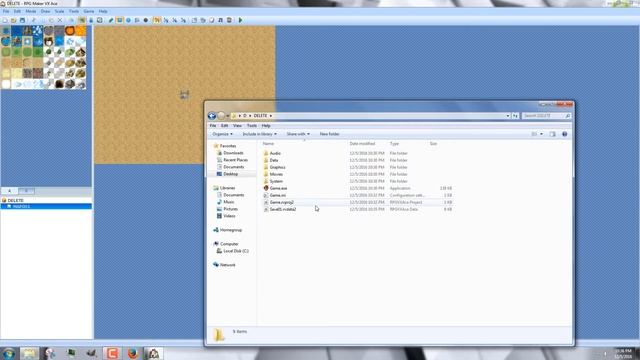The width and height of the screenshot is (640, 360).
Task: Open the Sound Test music-note icon
Action: pyautogui.click(x=220, y=20)
